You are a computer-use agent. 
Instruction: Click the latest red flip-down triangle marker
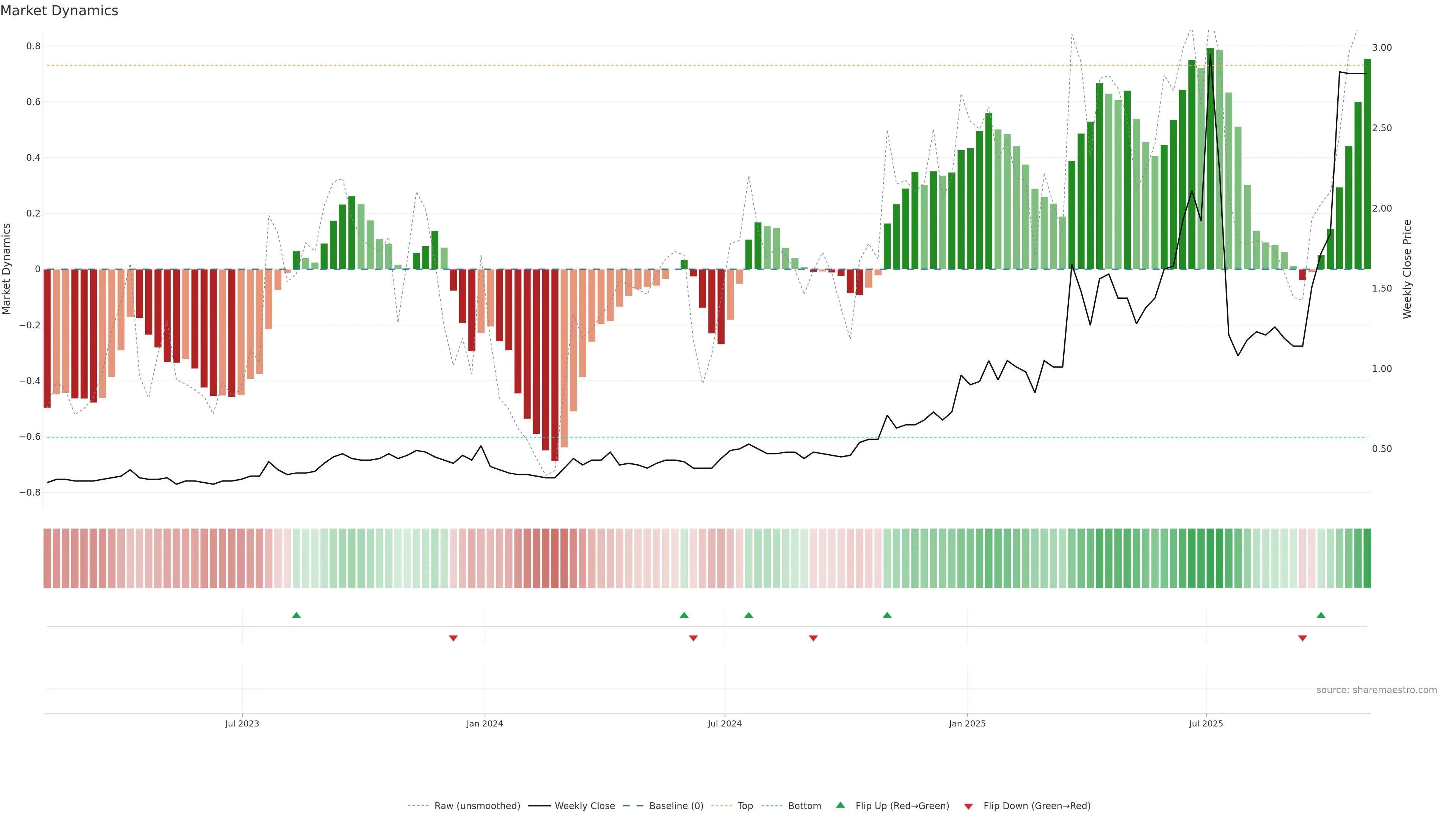(x=1302, y=638)
